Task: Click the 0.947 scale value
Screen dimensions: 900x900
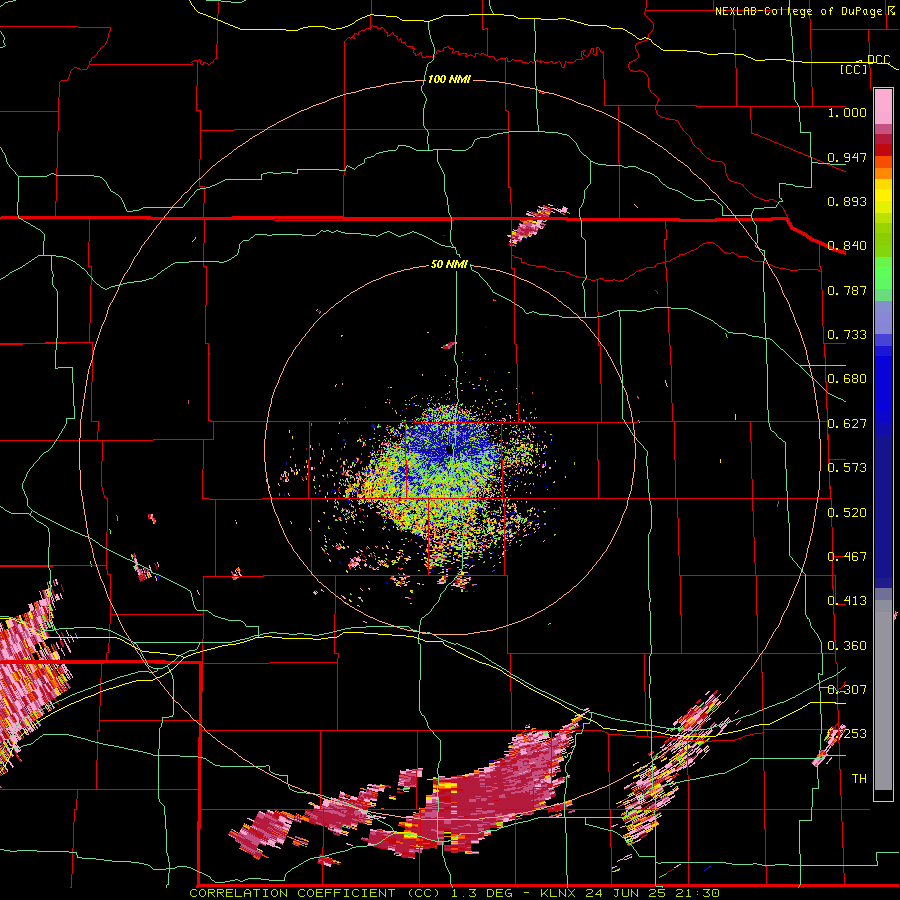Action: point(847,157)
